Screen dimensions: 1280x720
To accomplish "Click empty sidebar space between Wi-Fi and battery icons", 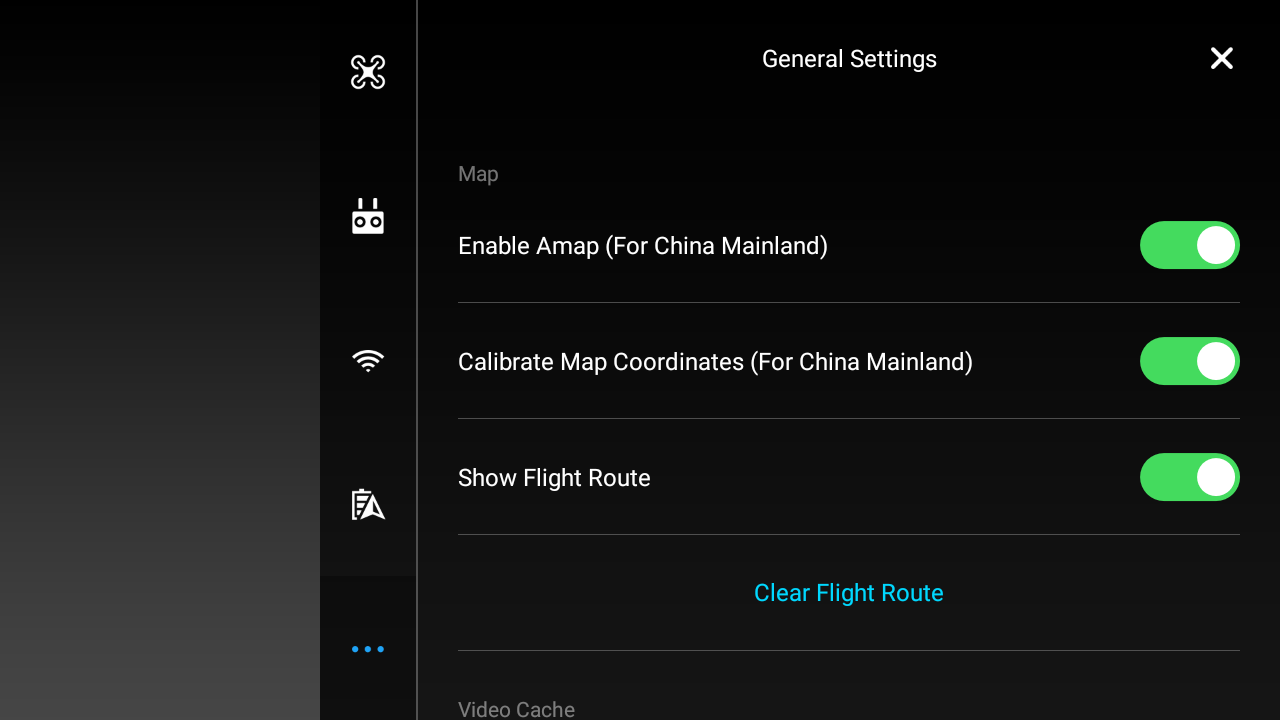I will coord(368,430).
